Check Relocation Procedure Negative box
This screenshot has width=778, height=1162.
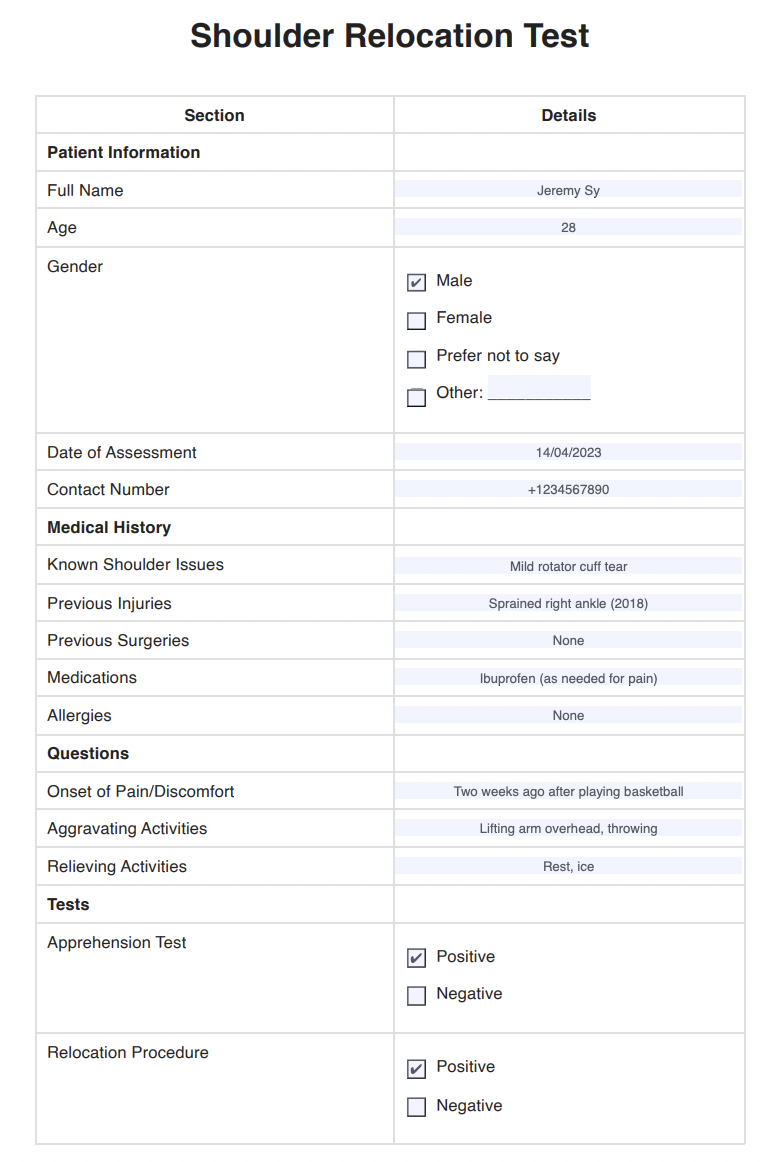(x=417, y=1107)
